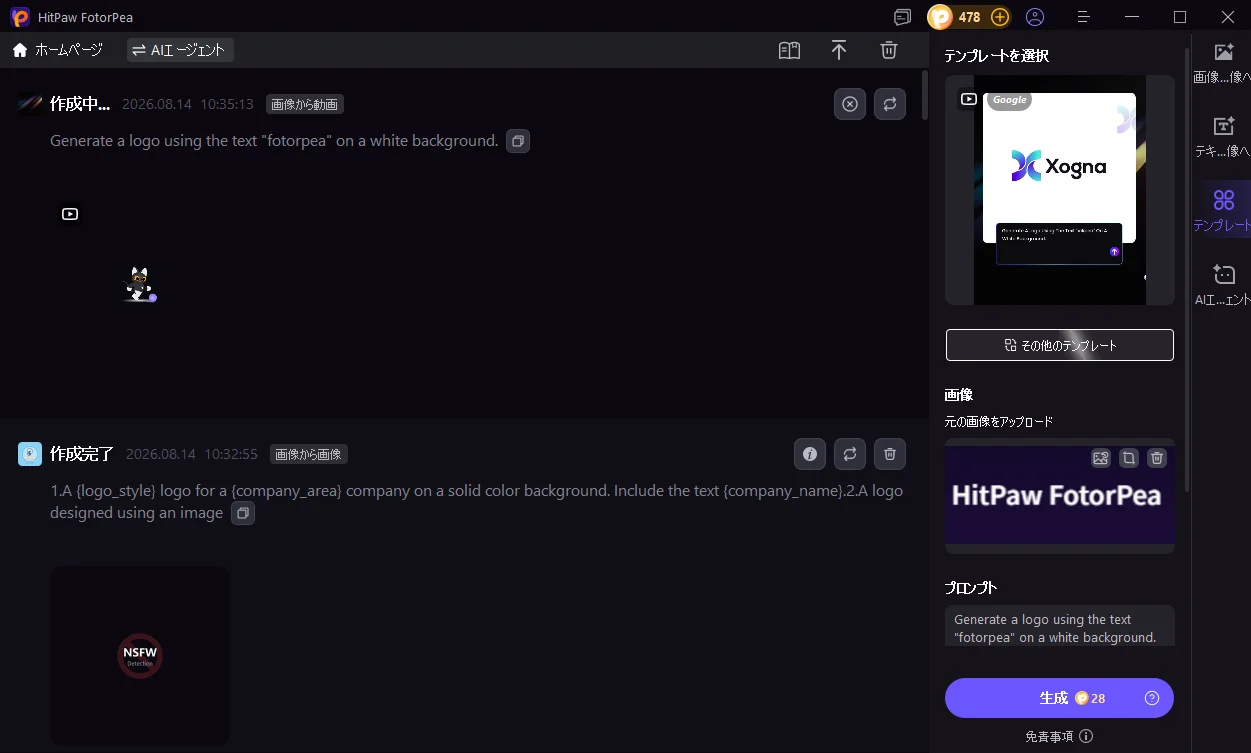1251x753 pixels.
Task: Click the video icon above loading animation
Action: tap(69, 214)
